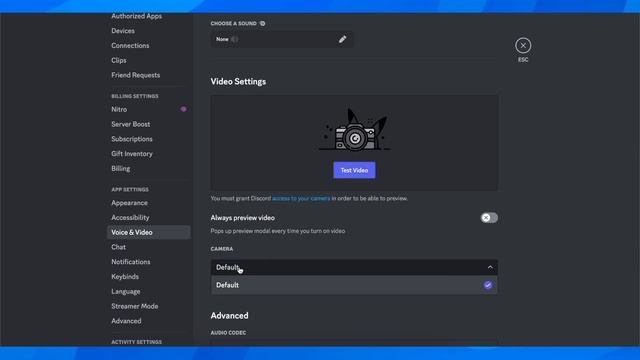
Task: Open Streamer Mode settings
Action: coord(135,306)
